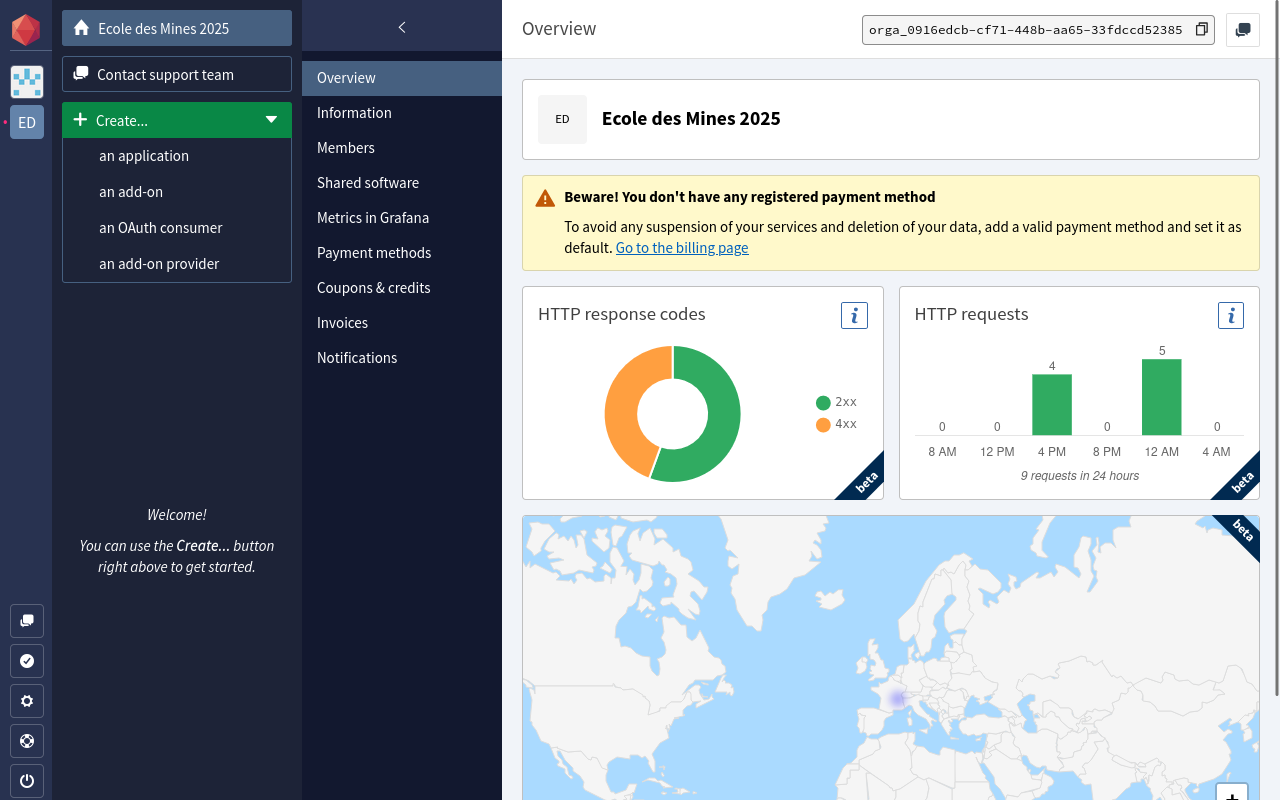The width and height of the screenshot is (1280, 800).
Task: Click the power logout icon
Action: (27, 781)
